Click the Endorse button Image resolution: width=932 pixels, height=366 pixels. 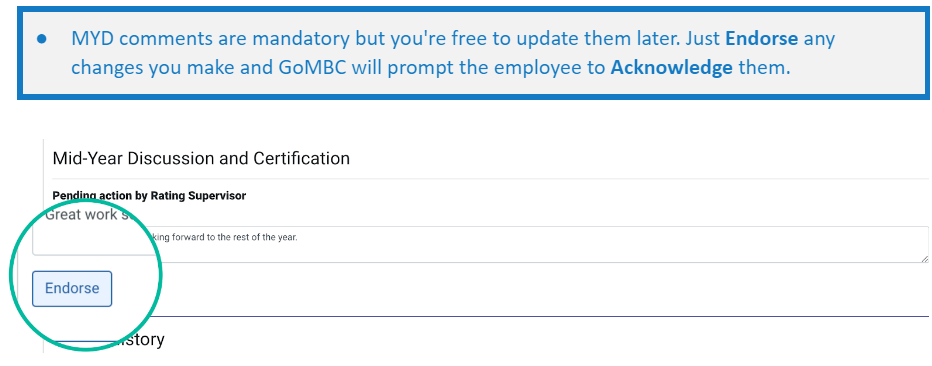coord(72,289)
